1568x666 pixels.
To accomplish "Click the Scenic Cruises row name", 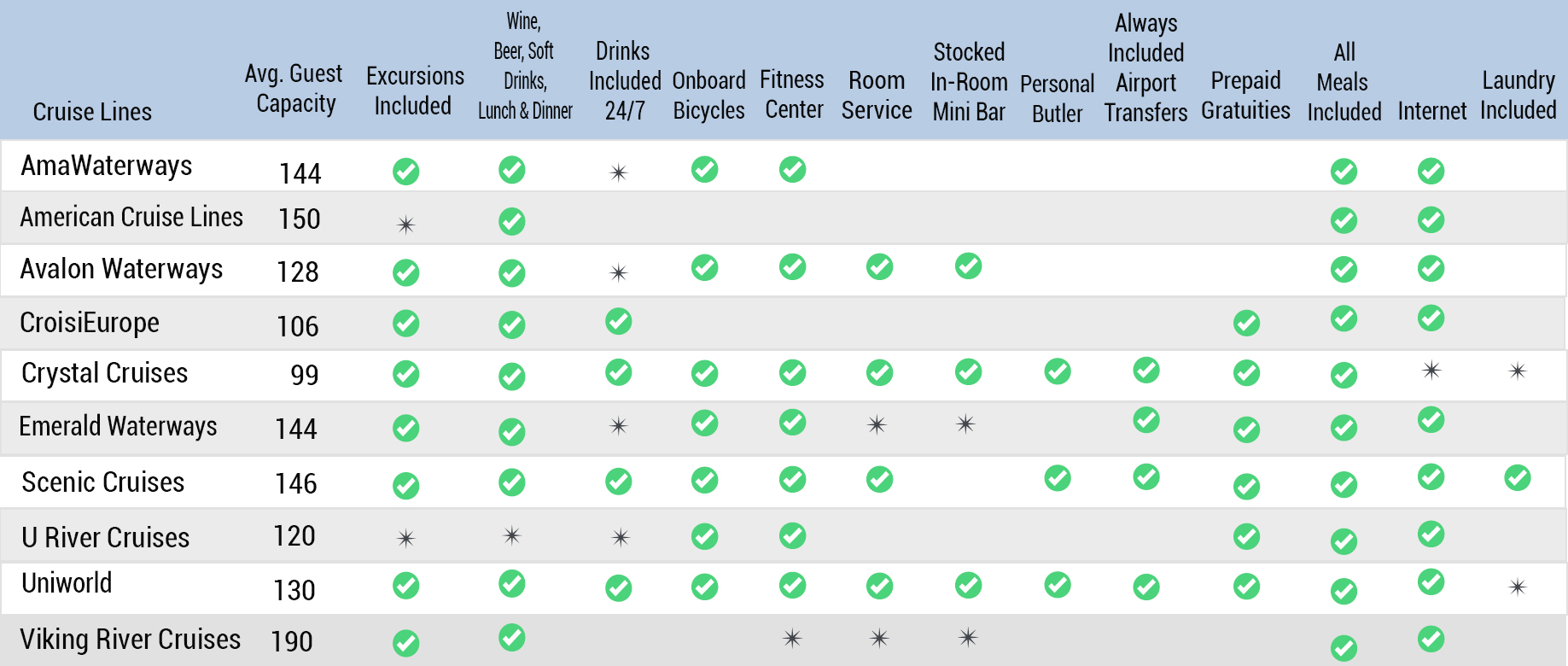I will coord(103,482).
